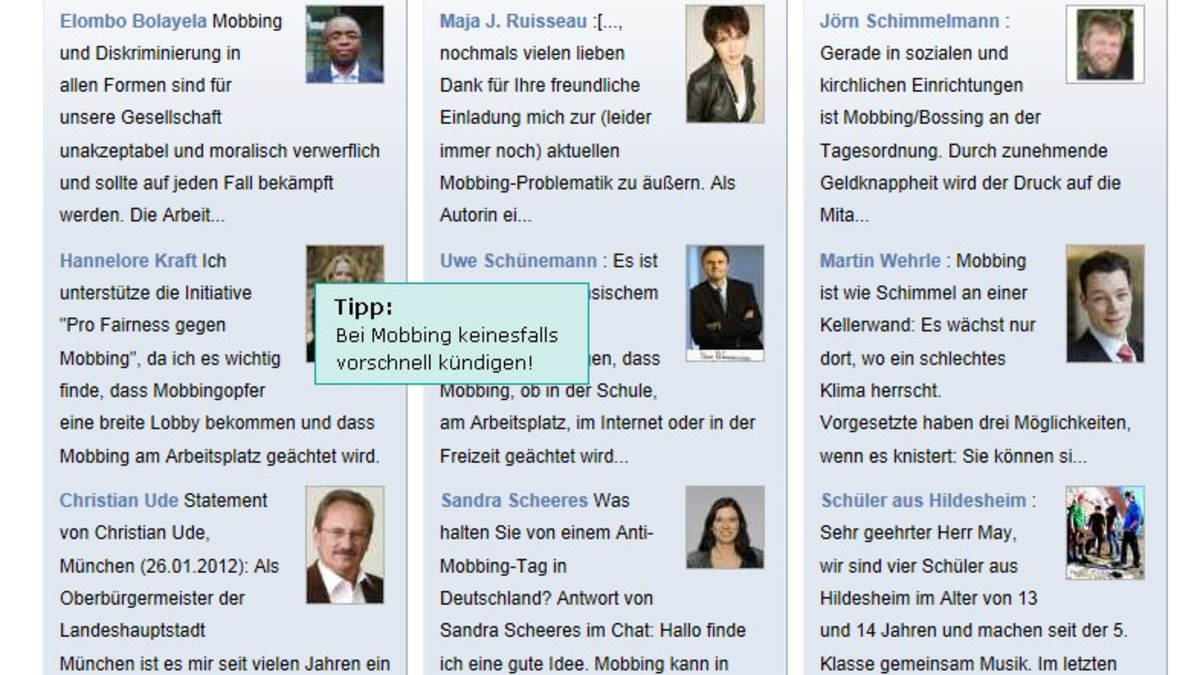Click Hannelore Kraft's partially hidden photo
The width and height of the screenshot is (1200, 675).
[344, 265]
